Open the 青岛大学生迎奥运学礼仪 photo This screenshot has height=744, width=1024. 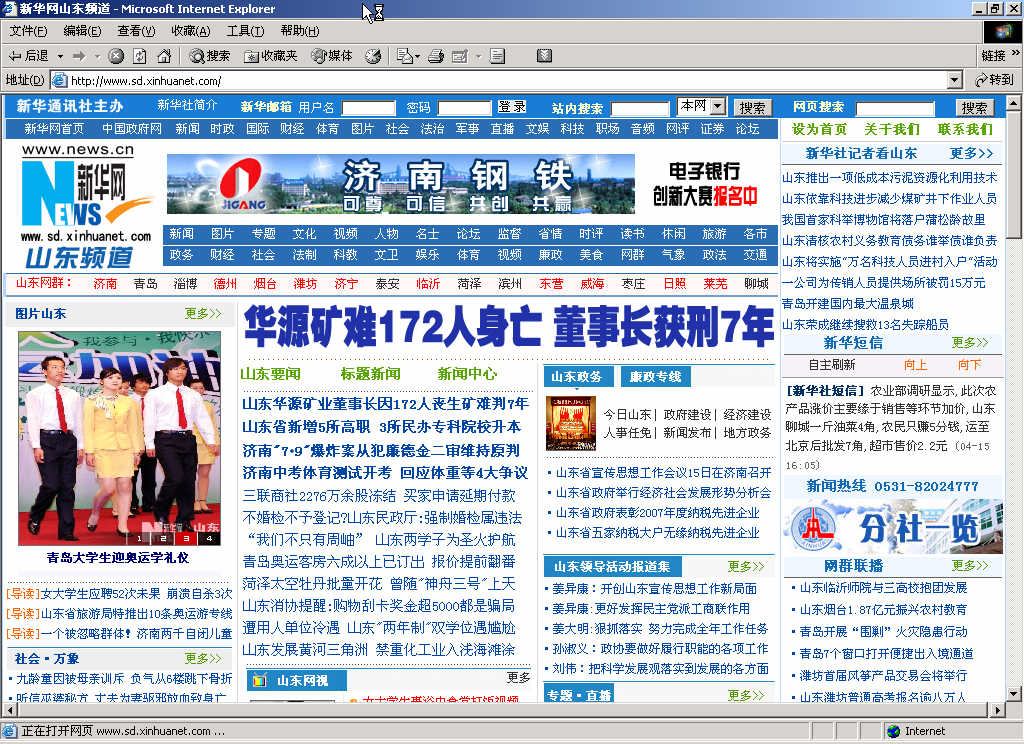tap(120, 438)
